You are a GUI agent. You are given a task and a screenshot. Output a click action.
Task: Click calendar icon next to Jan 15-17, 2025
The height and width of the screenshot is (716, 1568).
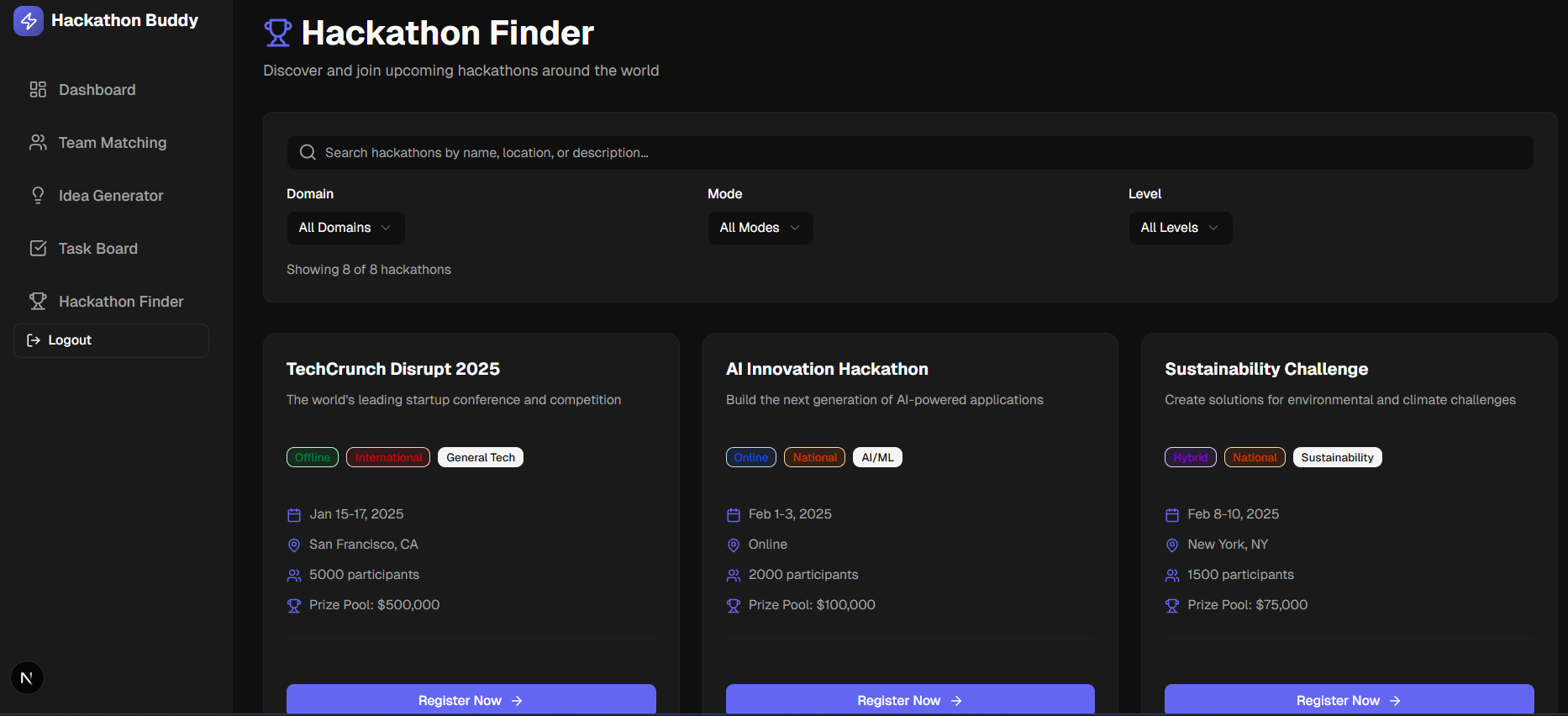click(294, 515)
